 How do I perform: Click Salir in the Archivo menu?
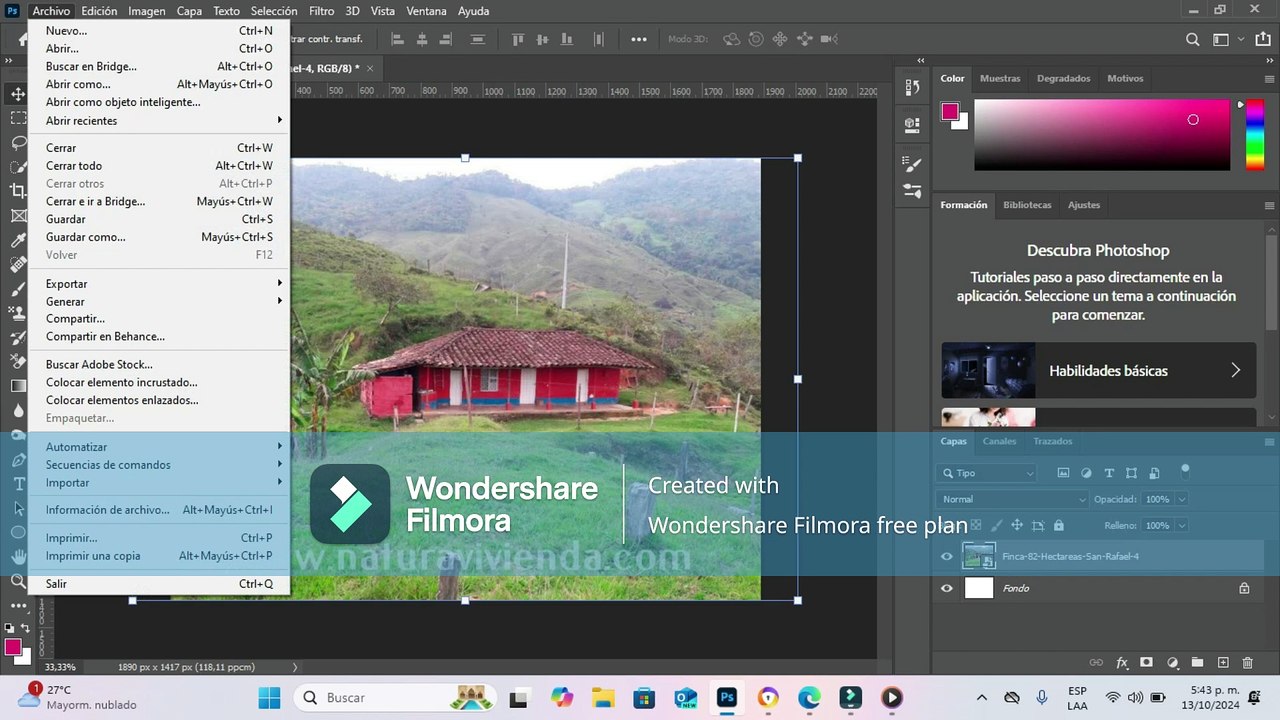pyautogui.click(x=159, y=584)
